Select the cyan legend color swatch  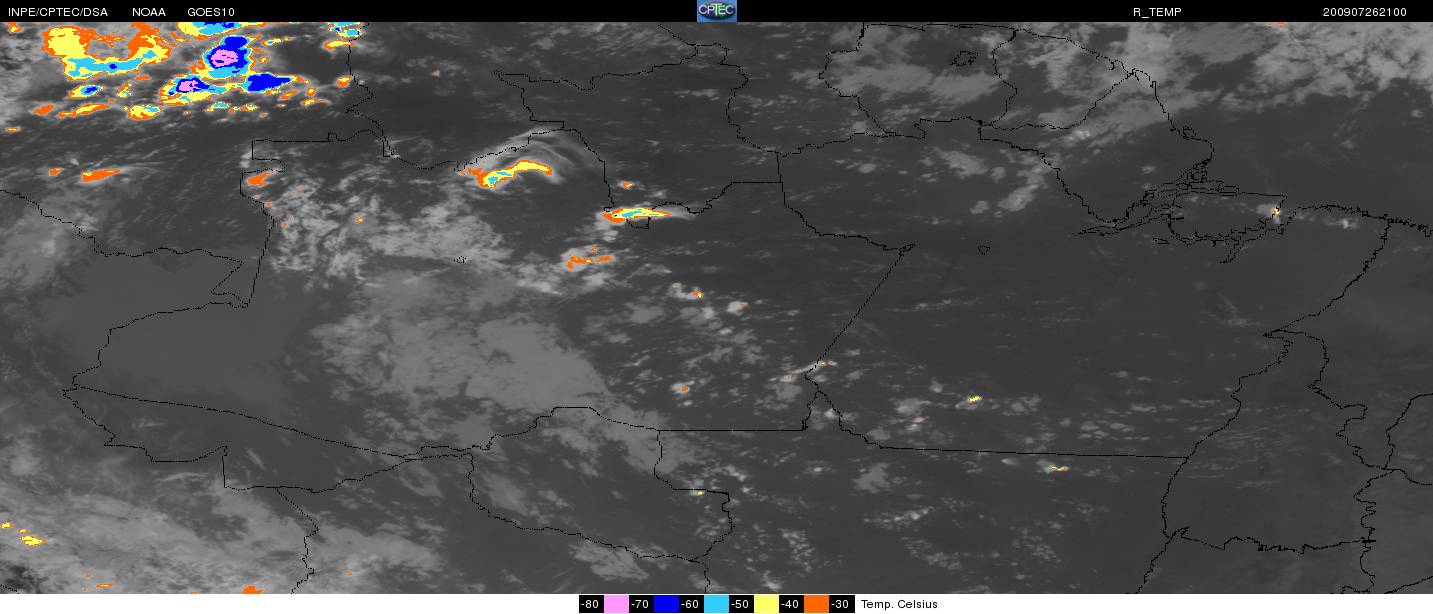point(716,604)
